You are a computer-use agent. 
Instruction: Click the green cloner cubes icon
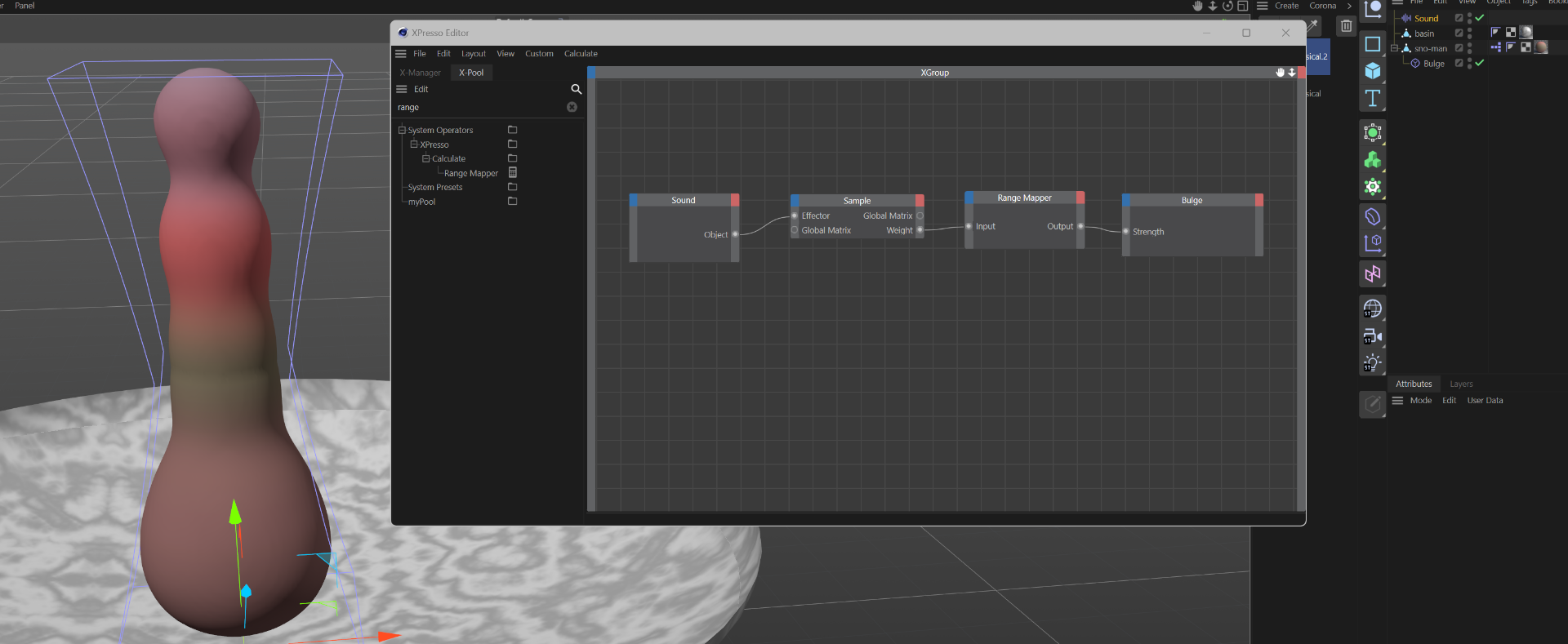[x=1373, y=160]
